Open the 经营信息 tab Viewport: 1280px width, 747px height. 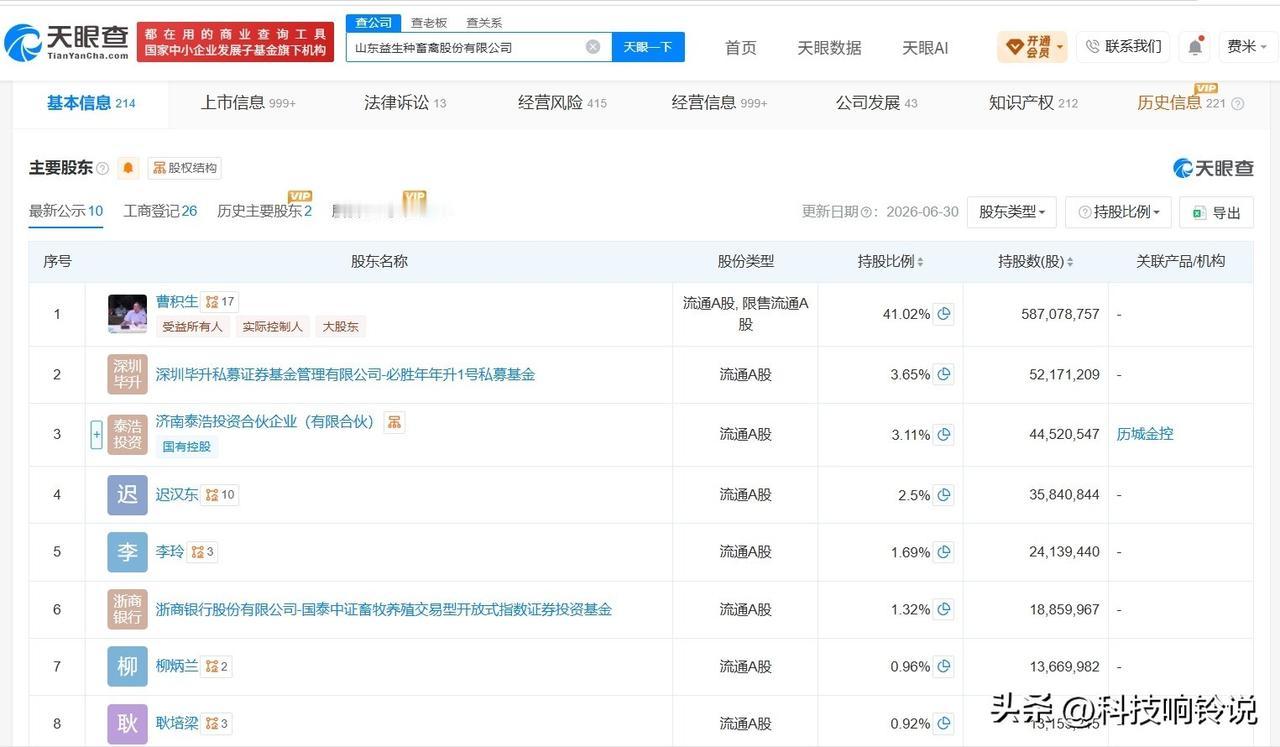(x=719, y=103)
